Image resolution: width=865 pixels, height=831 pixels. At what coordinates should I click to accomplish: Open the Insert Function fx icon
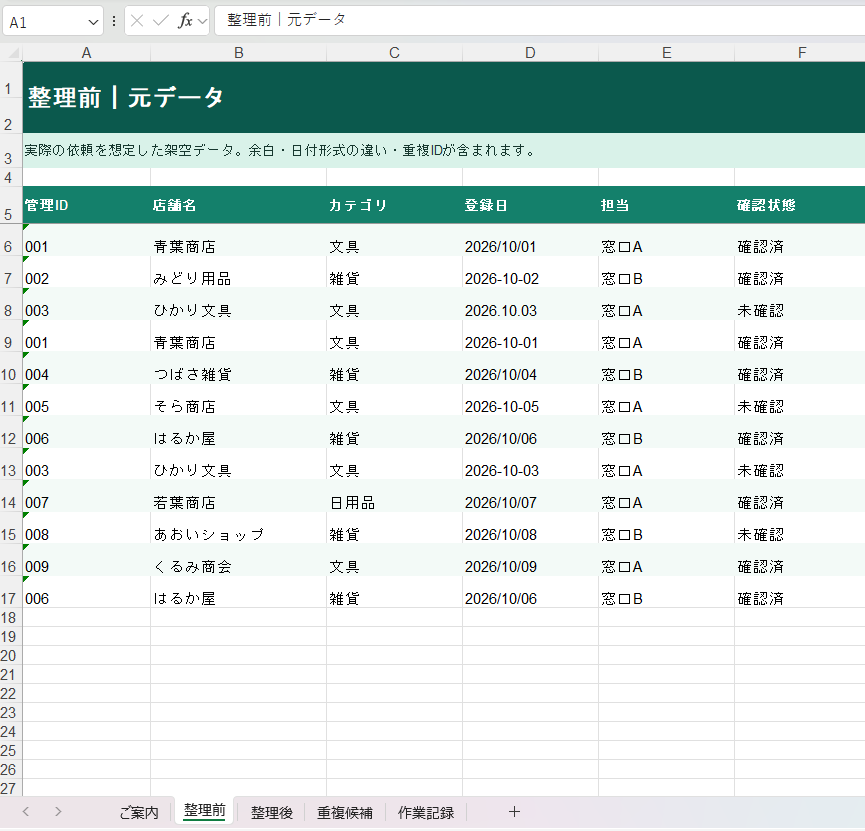click(185, 21)
